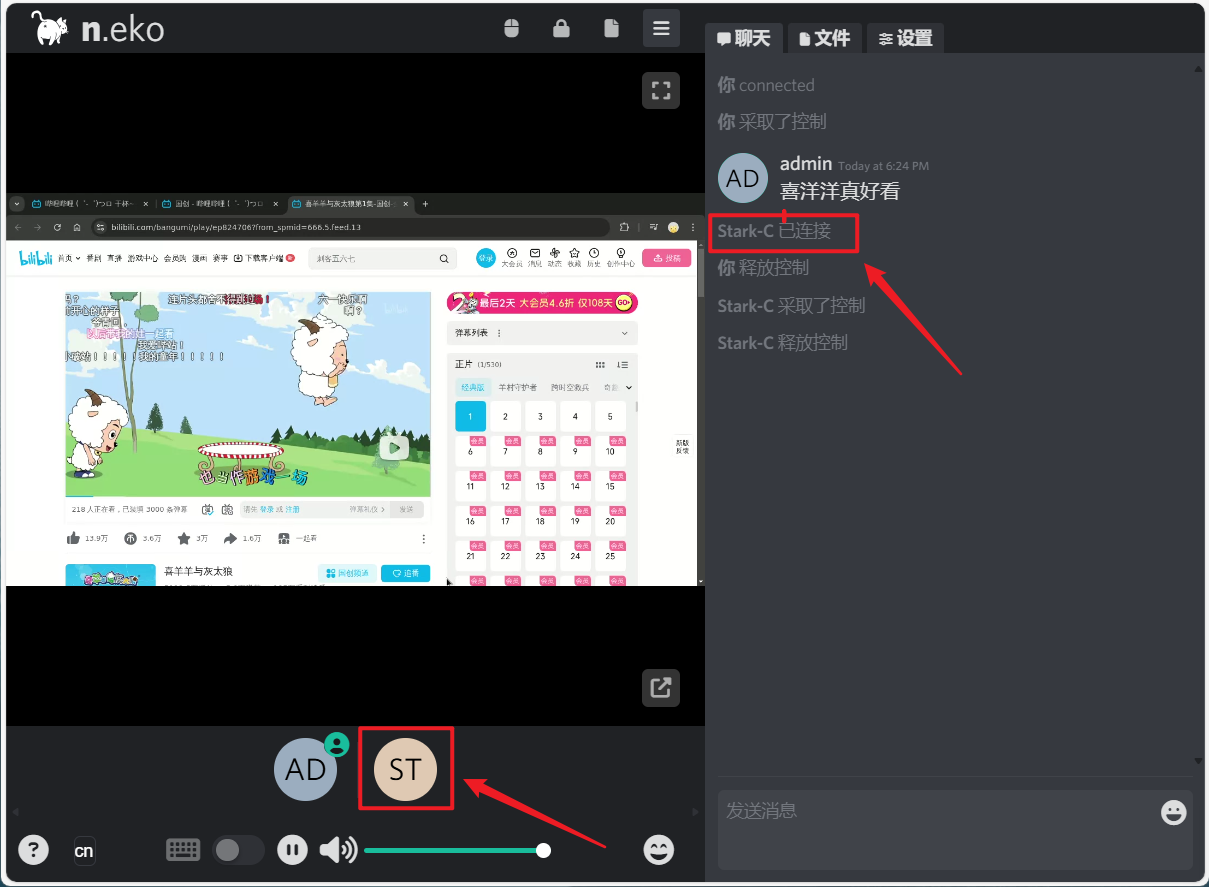Click browser back arrow
The height and width of the screenshot is (887, 1209).
click(x=17, y=227)
